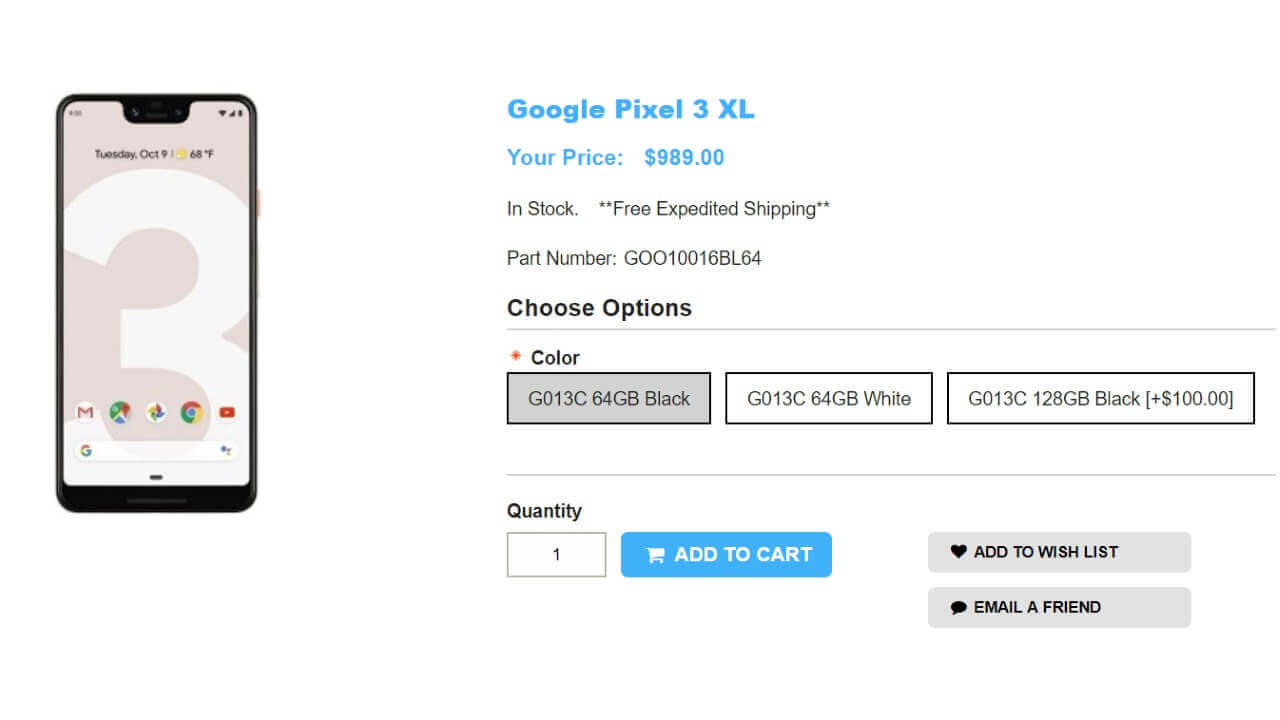Click the weather date widget on the phone
This screenshot has width=1280, height=720.
pos(155,154)
